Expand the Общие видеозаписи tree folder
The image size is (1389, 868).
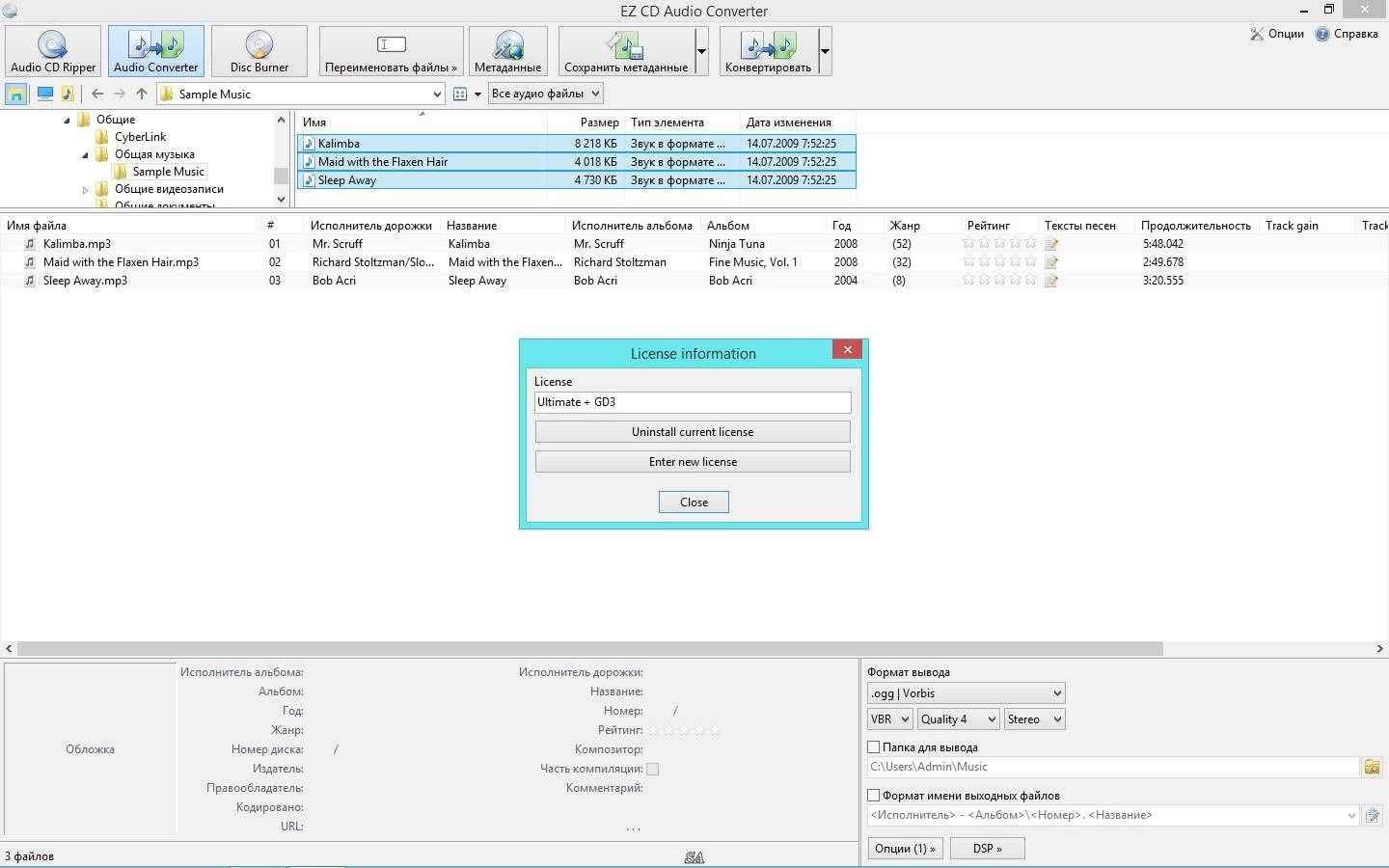point(85,190)
